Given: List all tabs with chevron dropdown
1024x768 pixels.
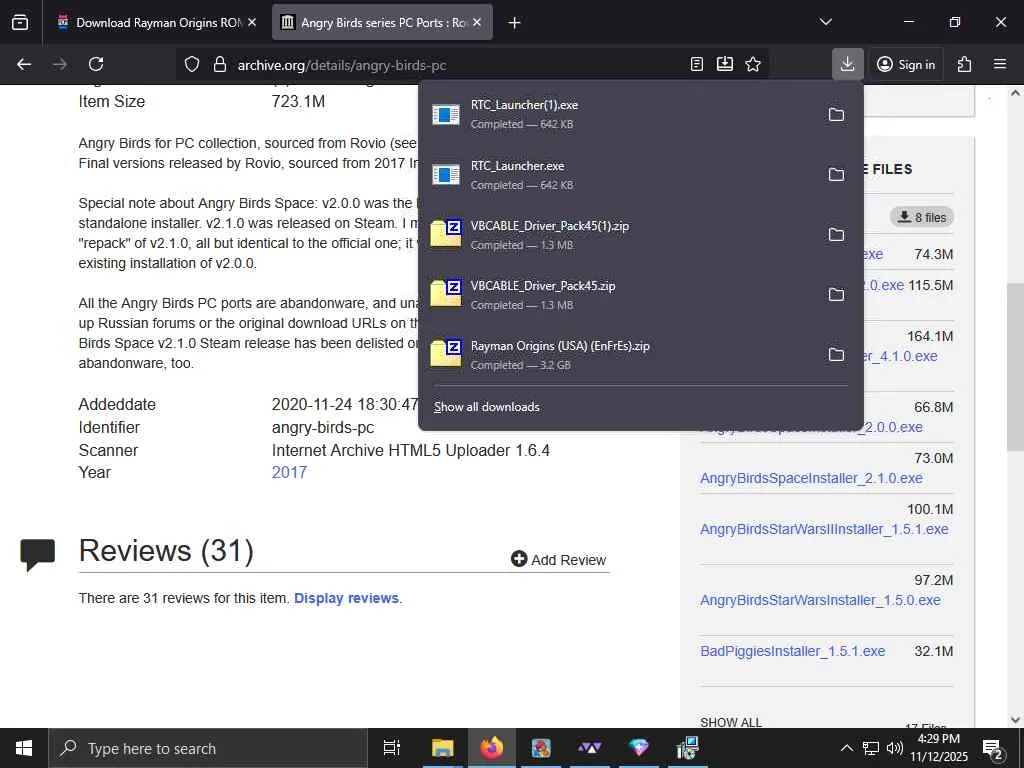Looking at the screenshot, I should pyautogui.click(x=825, y=22).
